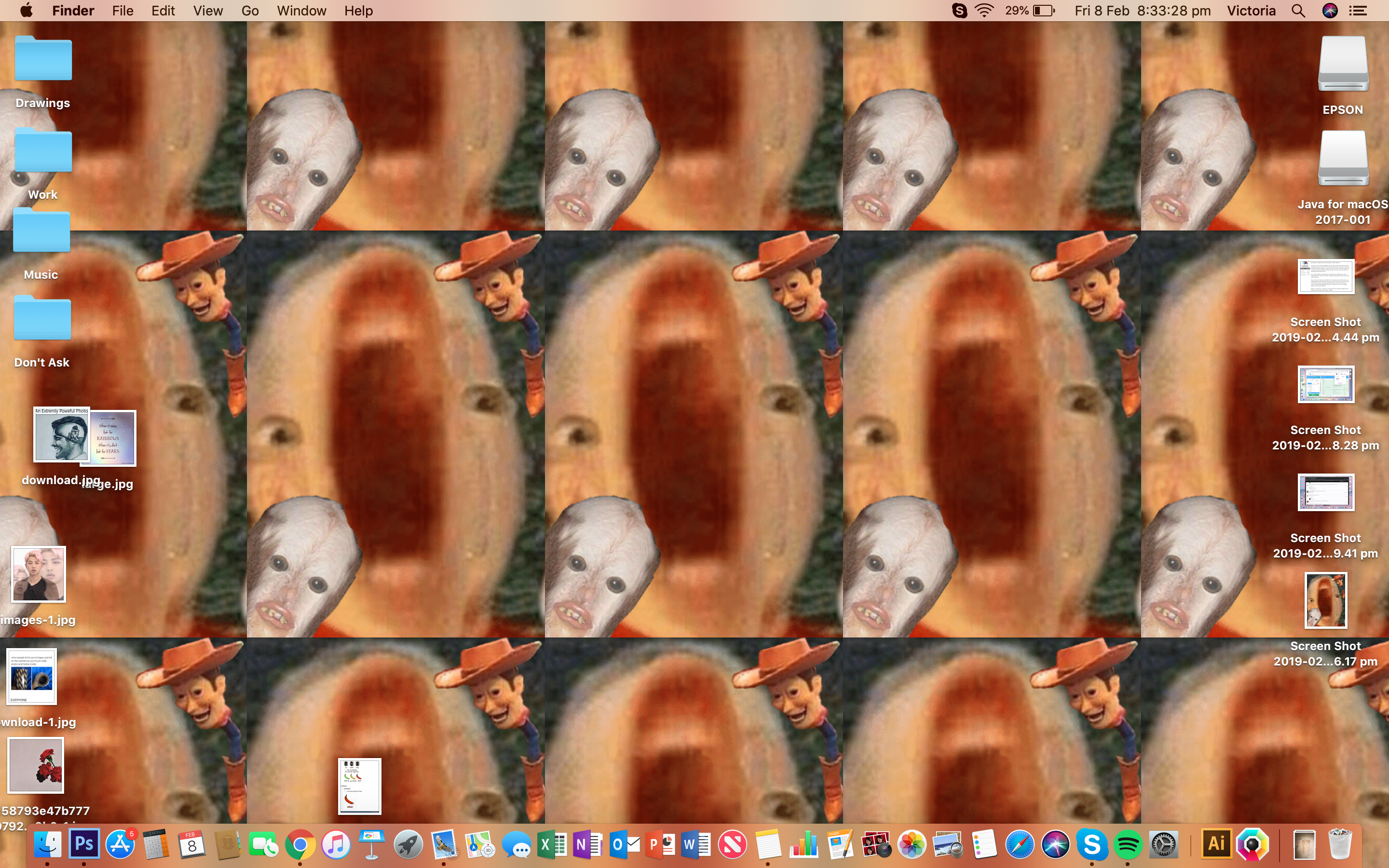This screenshot has width=1389, height=868.
Task: Select the Work folder on desktop
Action: 43,149
